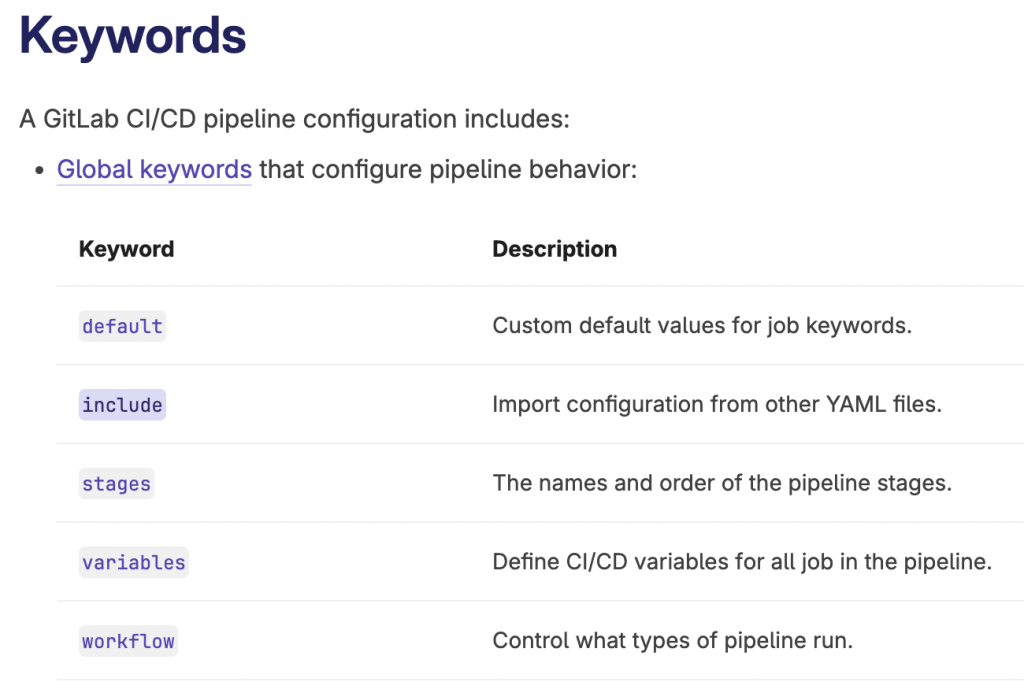Click the 'Custom default values for job keywords' description
The image size is (1024, 693).
[701, 326]
